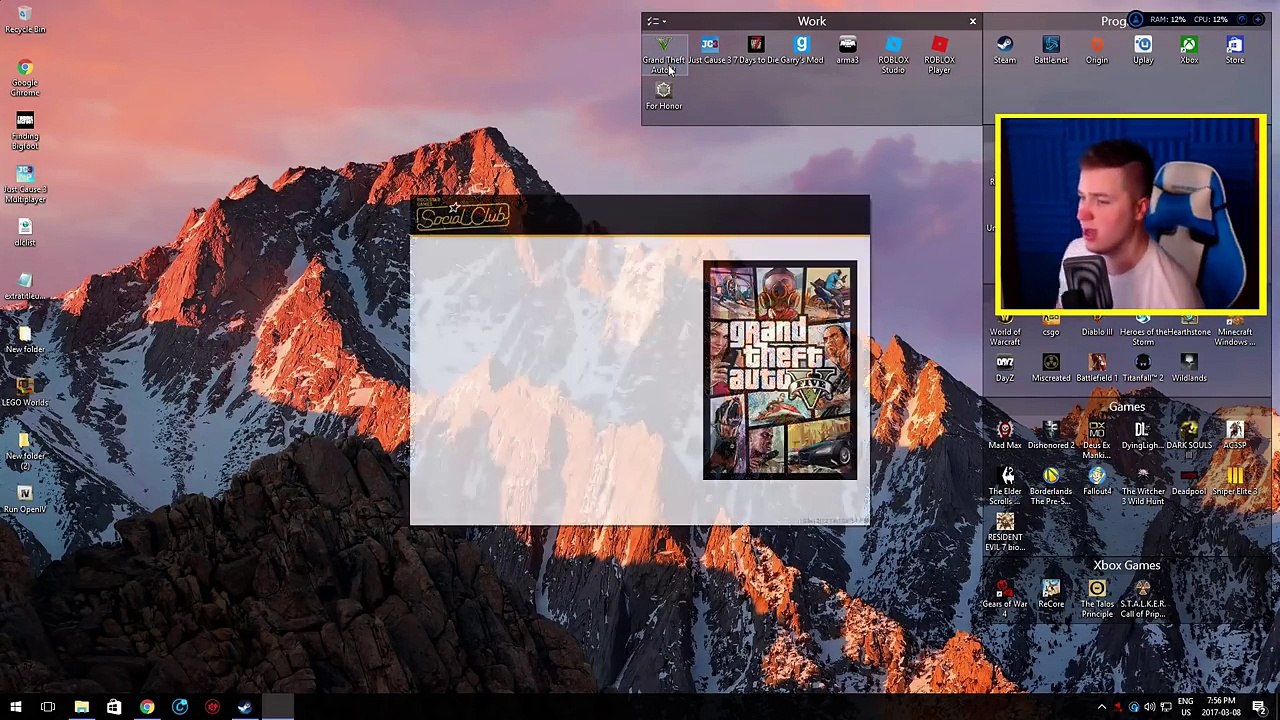Show hidden system tray icons
Screen dimensions: 1280x720
tap(1102, 708)
